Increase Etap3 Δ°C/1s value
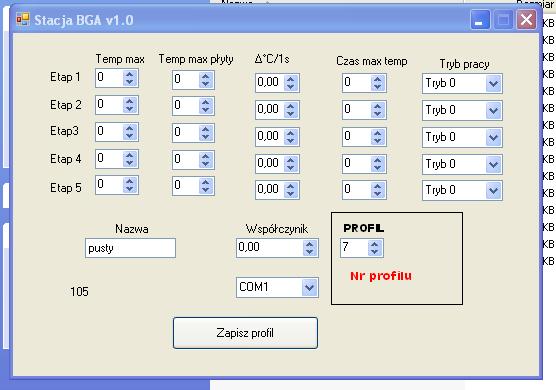556x390 pixels. 291,133
